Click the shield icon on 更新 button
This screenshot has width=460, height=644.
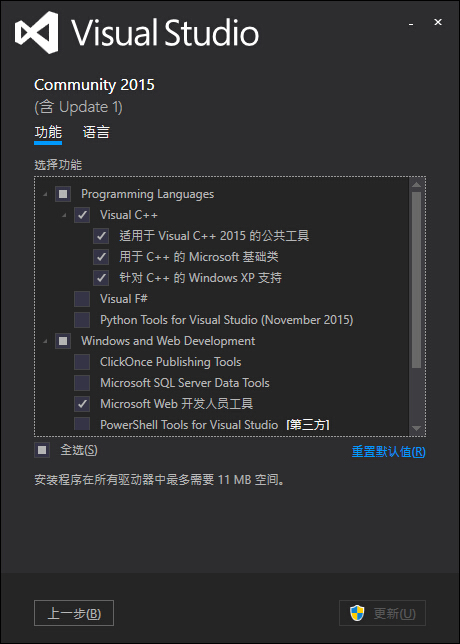coord(357,613)
